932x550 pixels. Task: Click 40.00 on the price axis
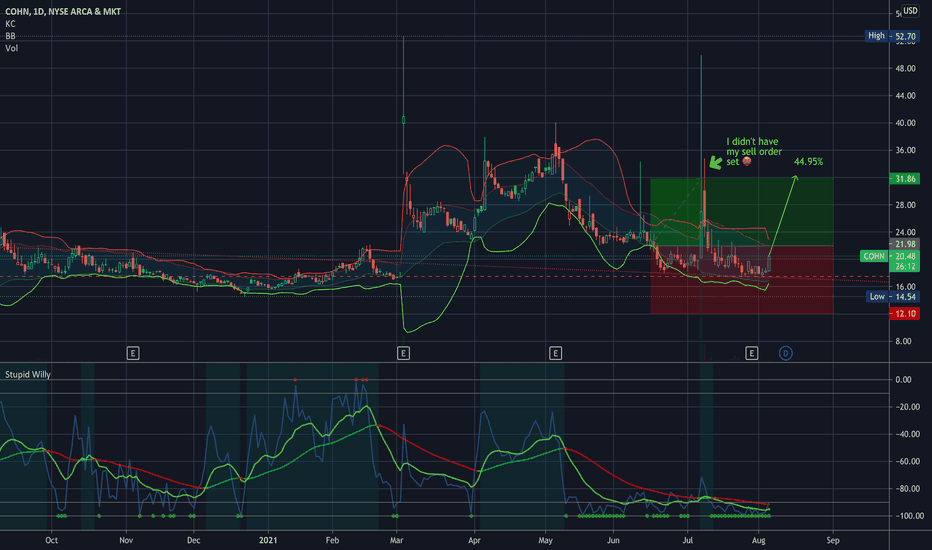click(x=905, y=123)
